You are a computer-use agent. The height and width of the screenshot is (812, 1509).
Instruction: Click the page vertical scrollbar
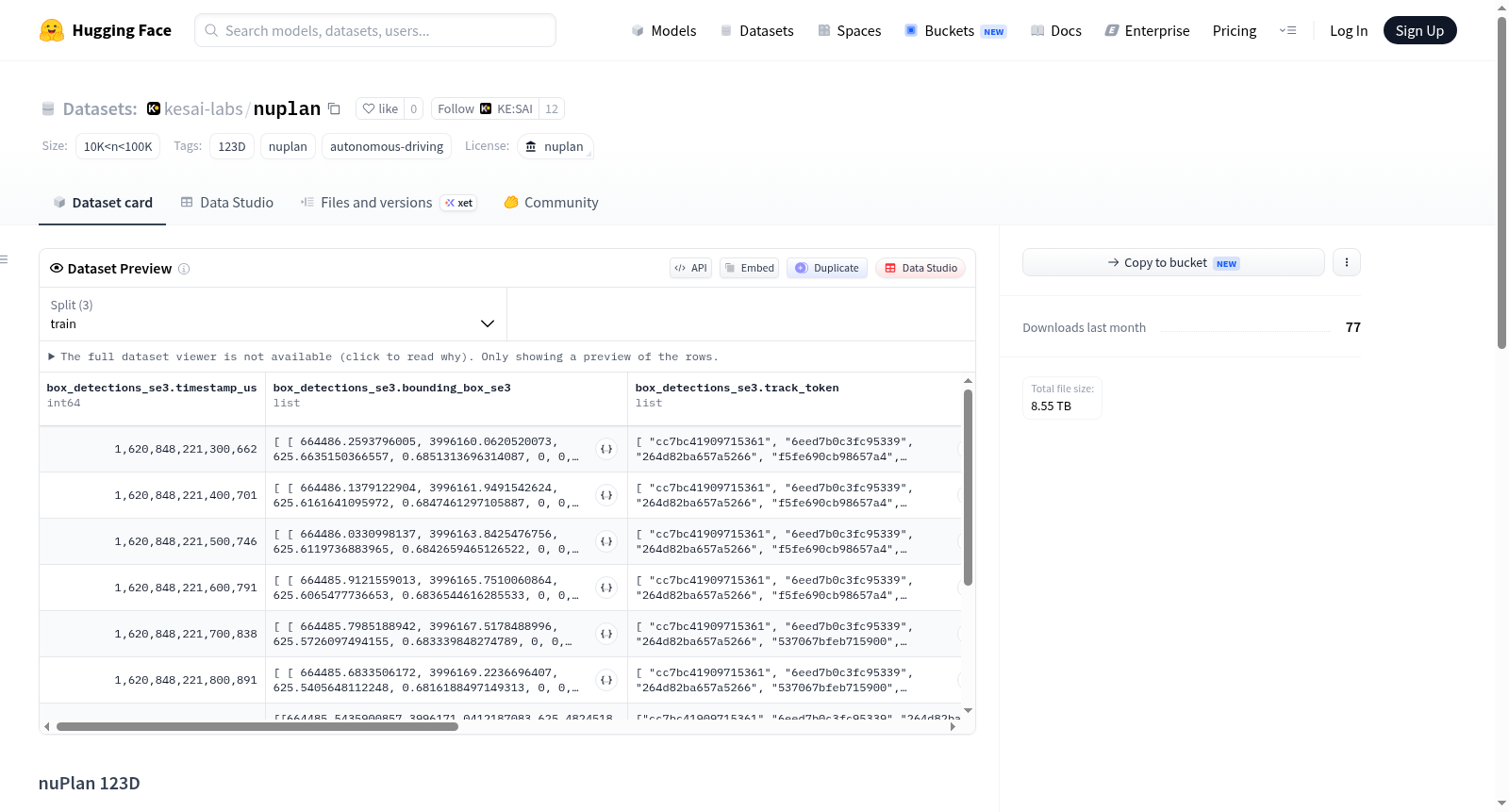pos(1501,183)
